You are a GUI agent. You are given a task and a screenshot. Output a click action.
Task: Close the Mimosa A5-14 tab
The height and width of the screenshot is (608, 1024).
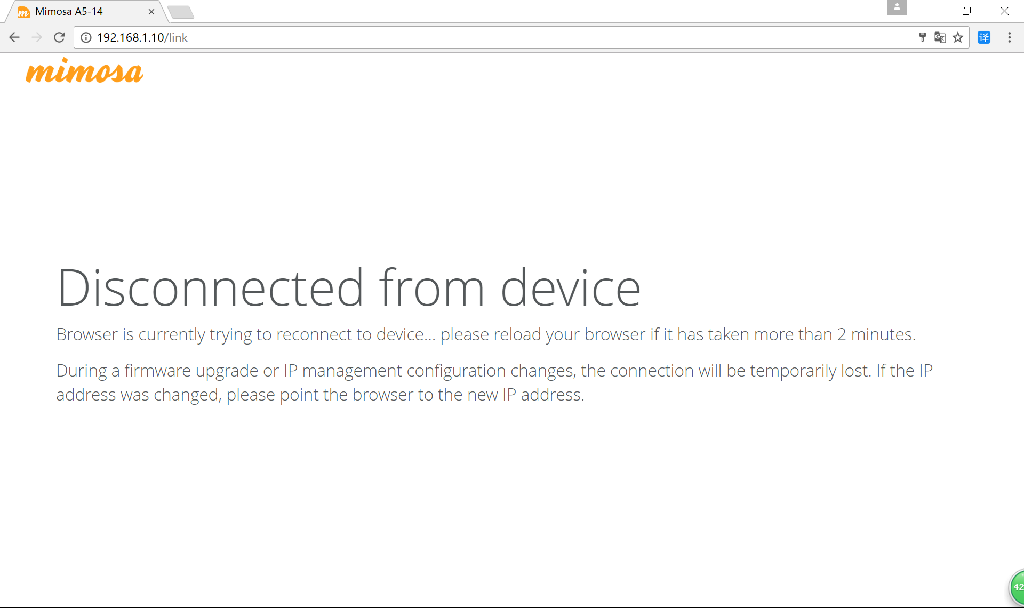(152, 12)
